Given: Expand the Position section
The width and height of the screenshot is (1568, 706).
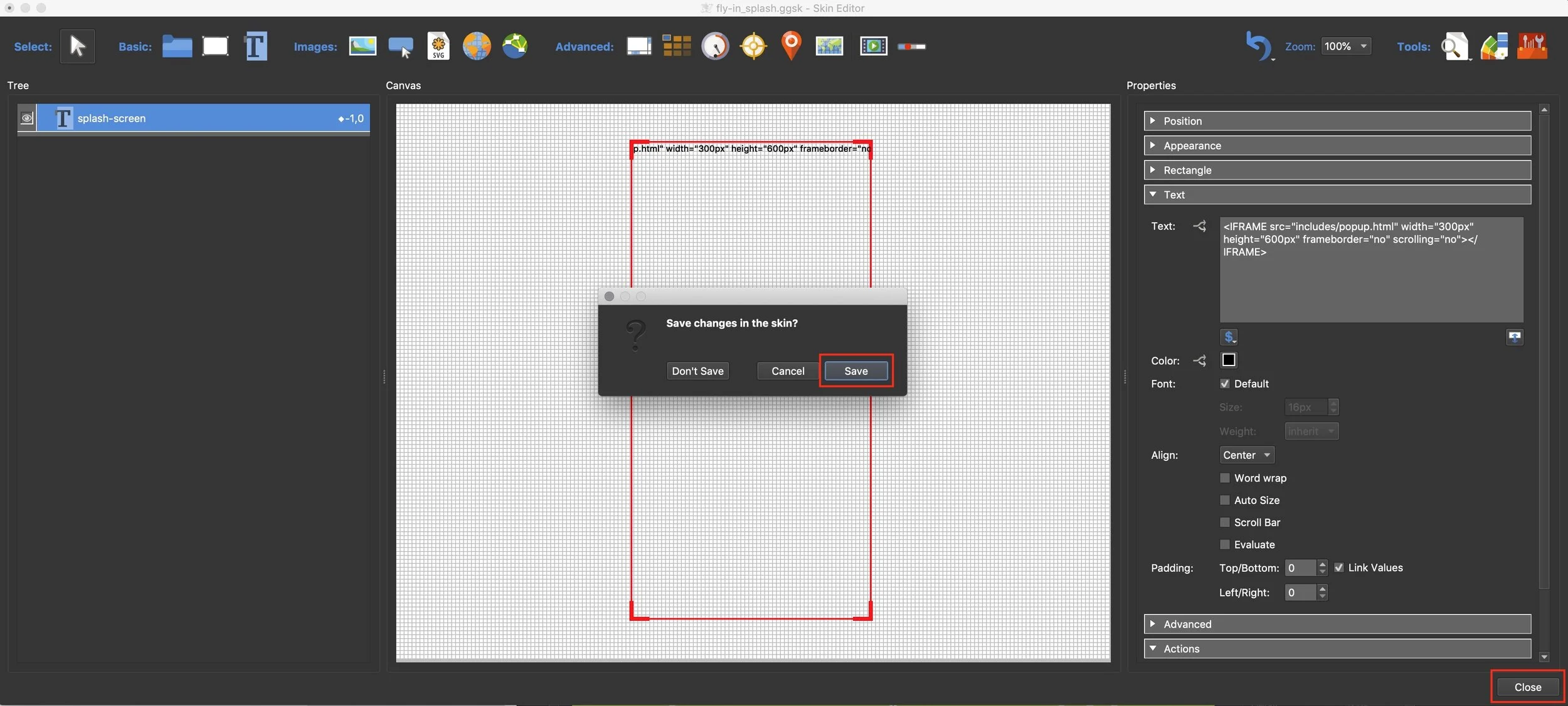Looking at the screenshot, I should coord(1337,121).
